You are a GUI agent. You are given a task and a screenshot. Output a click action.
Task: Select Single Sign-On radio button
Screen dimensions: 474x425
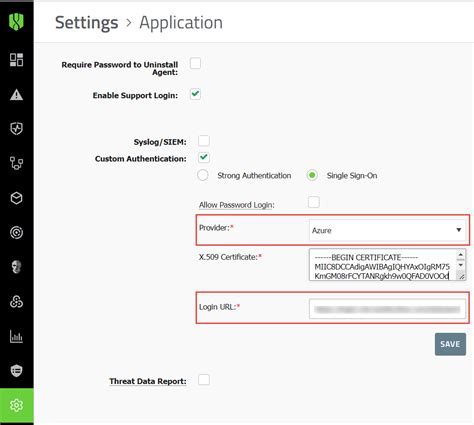(312, 175)
